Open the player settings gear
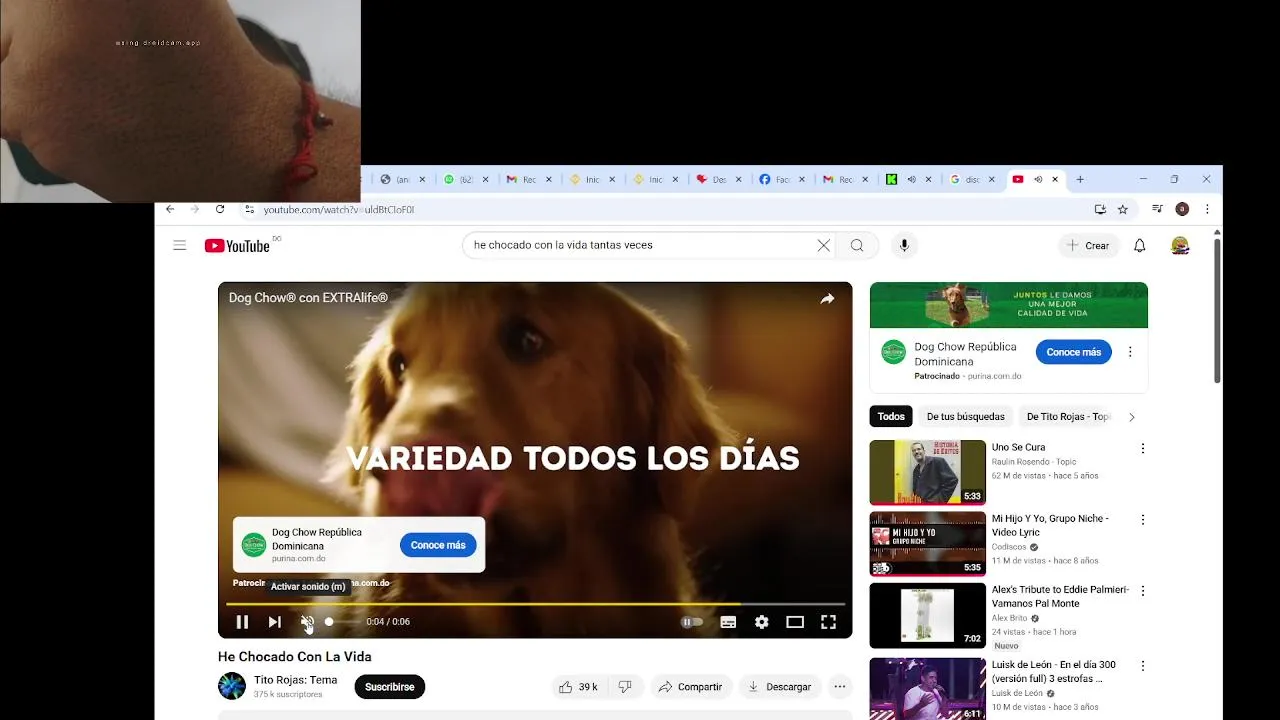 coord(762,622)
